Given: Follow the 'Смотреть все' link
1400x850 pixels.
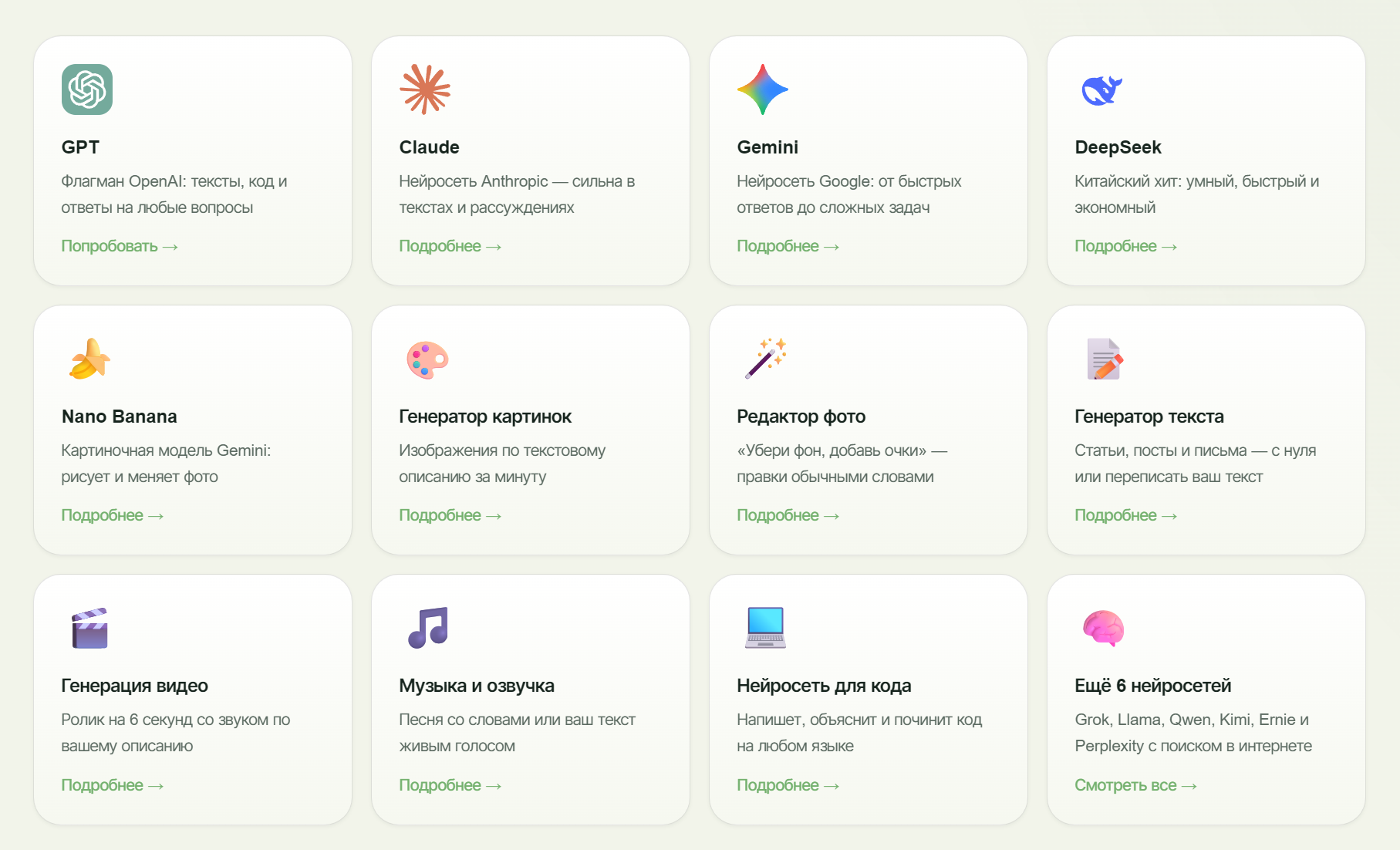Looking at the screenshot, I should (x=1136, y=785).
